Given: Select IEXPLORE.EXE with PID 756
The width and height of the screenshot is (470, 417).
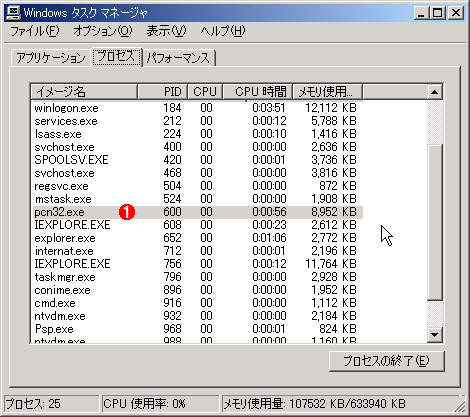Looking at the screenshot, I should point(197,264).
